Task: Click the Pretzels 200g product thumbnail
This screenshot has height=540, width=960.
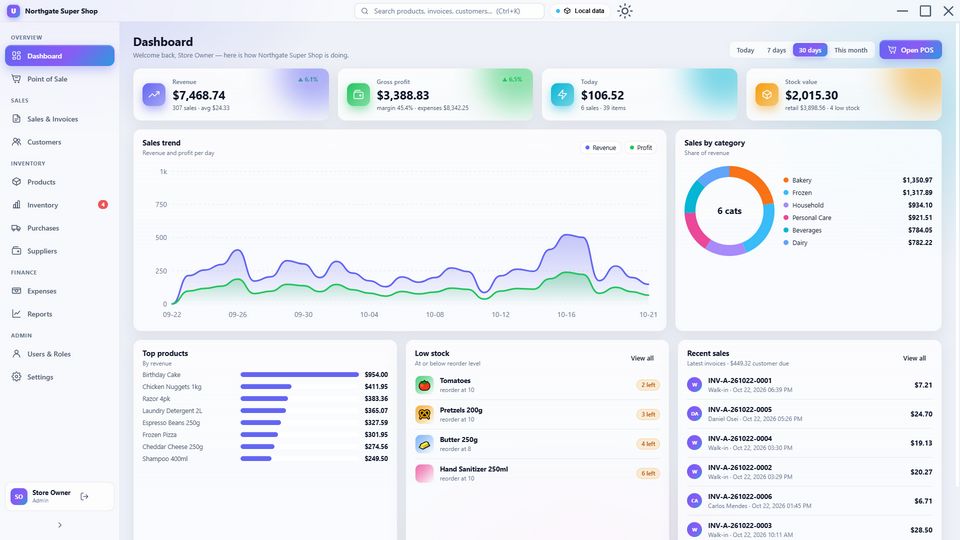Action: [x=424, y=414]
